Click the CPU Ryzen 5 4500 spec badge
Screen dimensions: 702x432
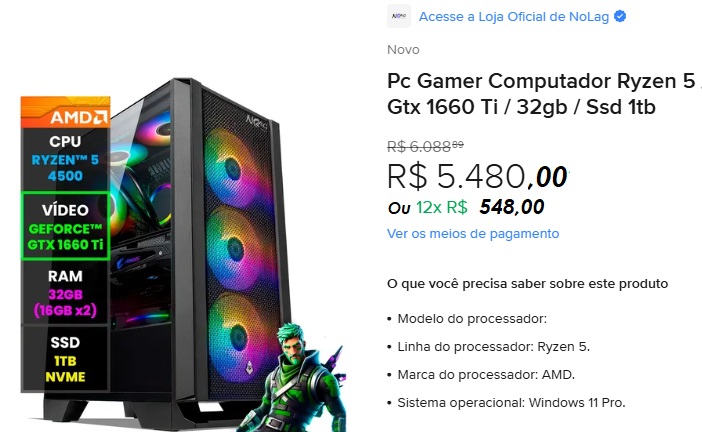[65, 159]
